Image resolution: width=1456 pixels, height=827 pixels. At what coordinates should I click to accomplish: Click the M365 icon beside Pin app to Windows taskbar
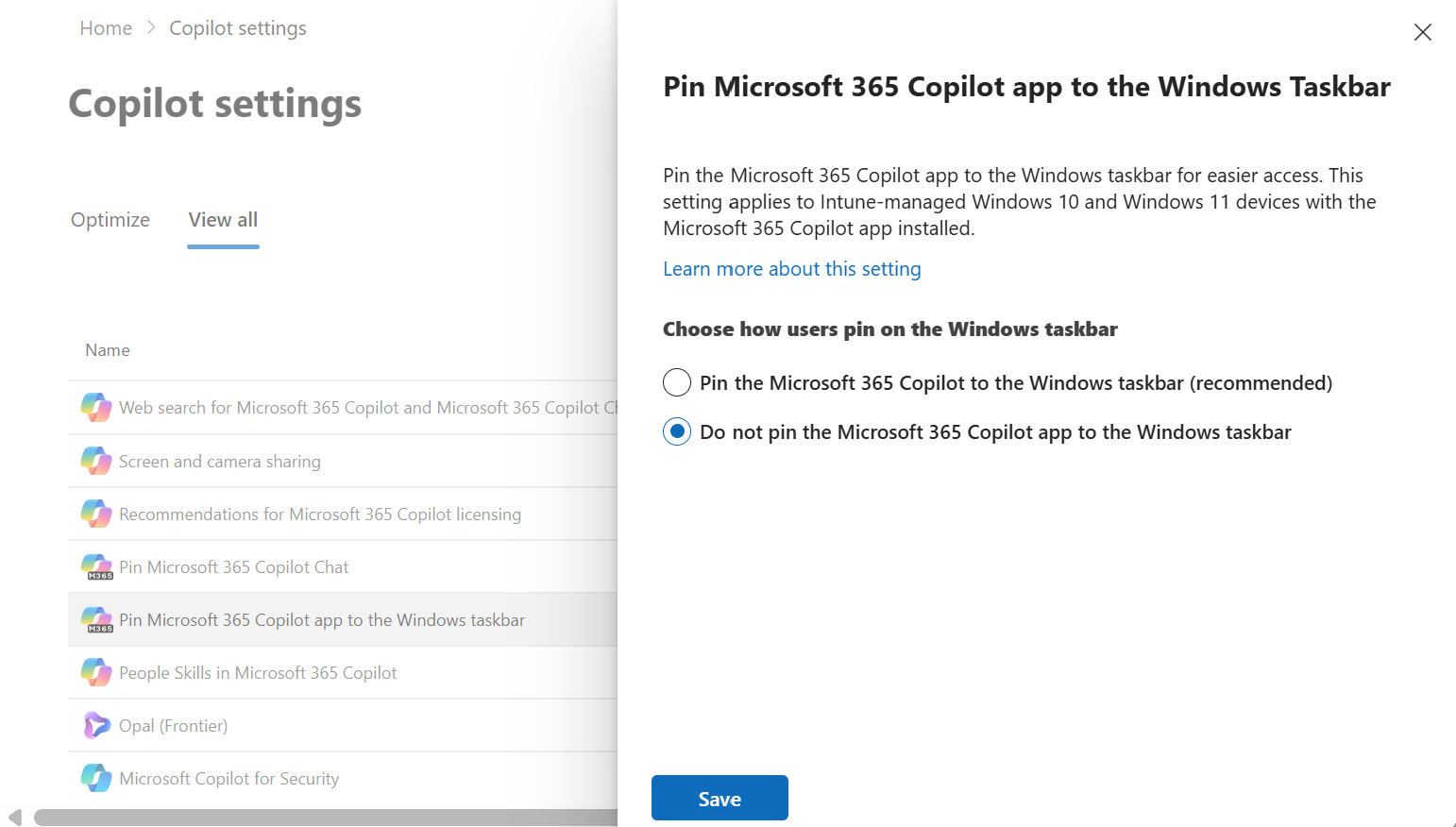tap(96, 619)
